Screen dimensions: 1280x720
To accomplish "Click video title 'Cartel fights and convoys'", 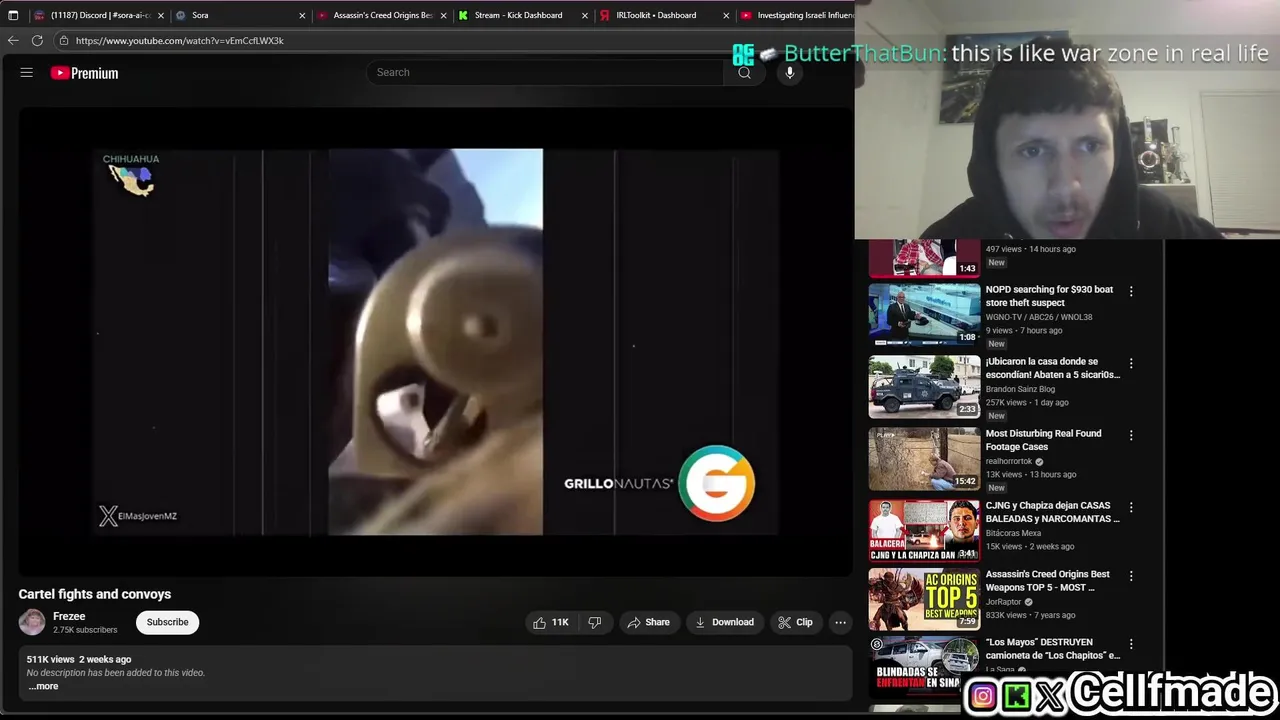I will pos(95,594).
